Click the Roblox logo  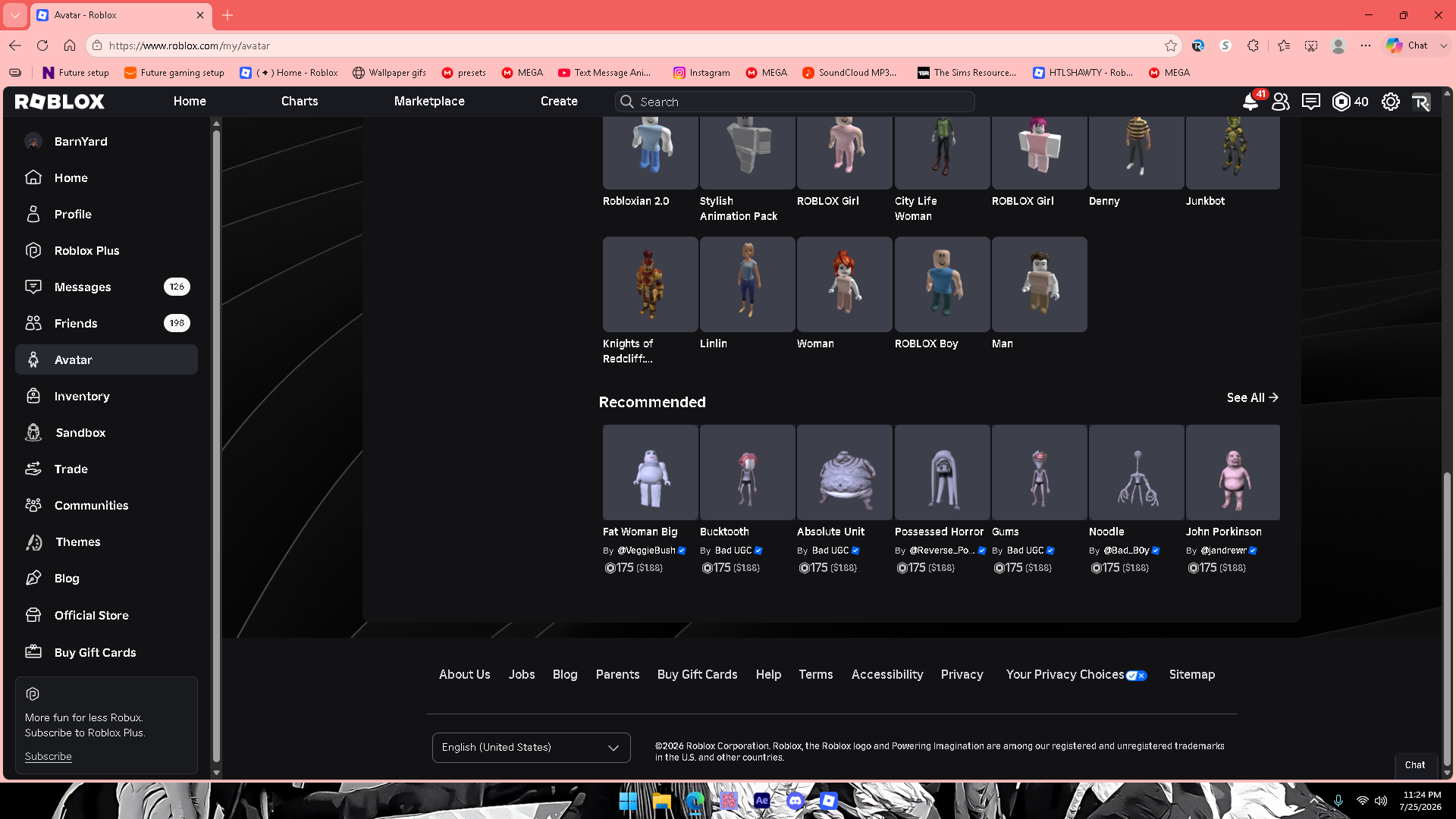pyautogui.click(x=60, y=102)
